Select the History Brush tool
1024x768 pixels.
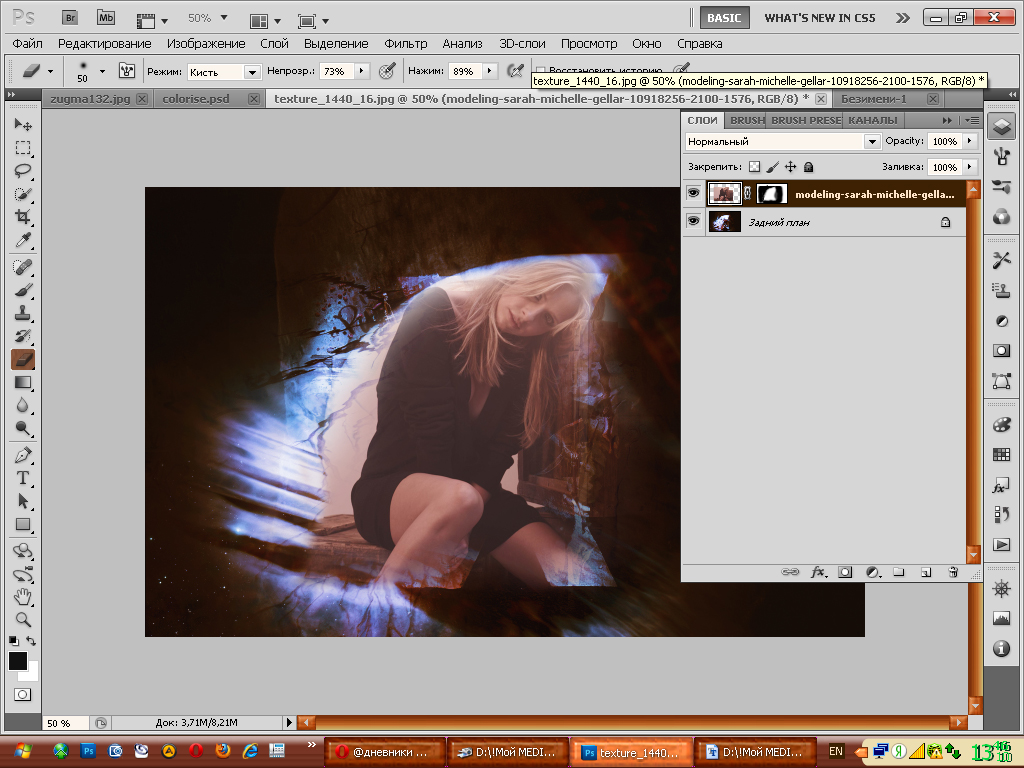(23, 336)
